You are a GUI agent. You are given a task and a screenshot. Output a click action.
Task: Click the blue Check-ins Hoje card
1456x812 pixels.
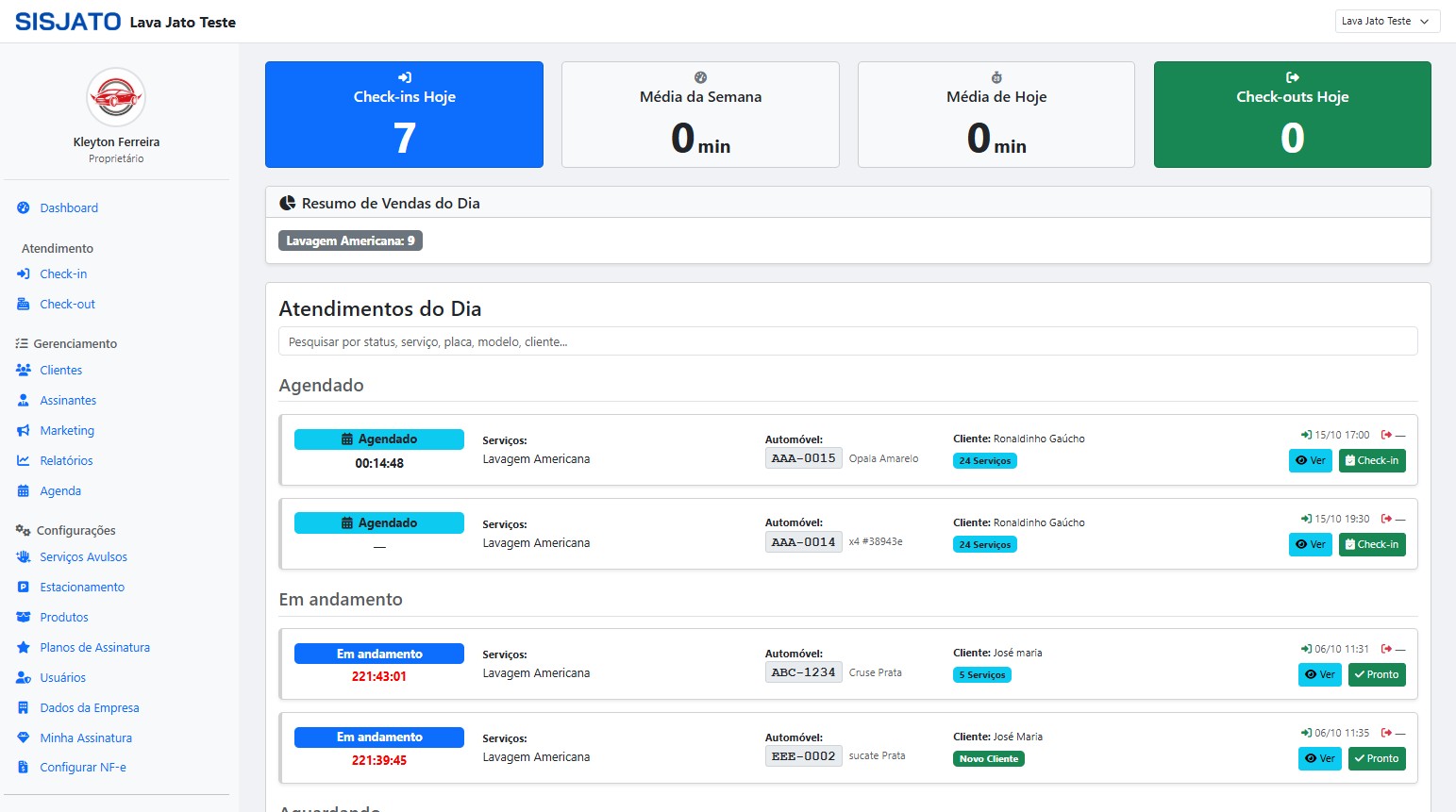coord(404,115)
